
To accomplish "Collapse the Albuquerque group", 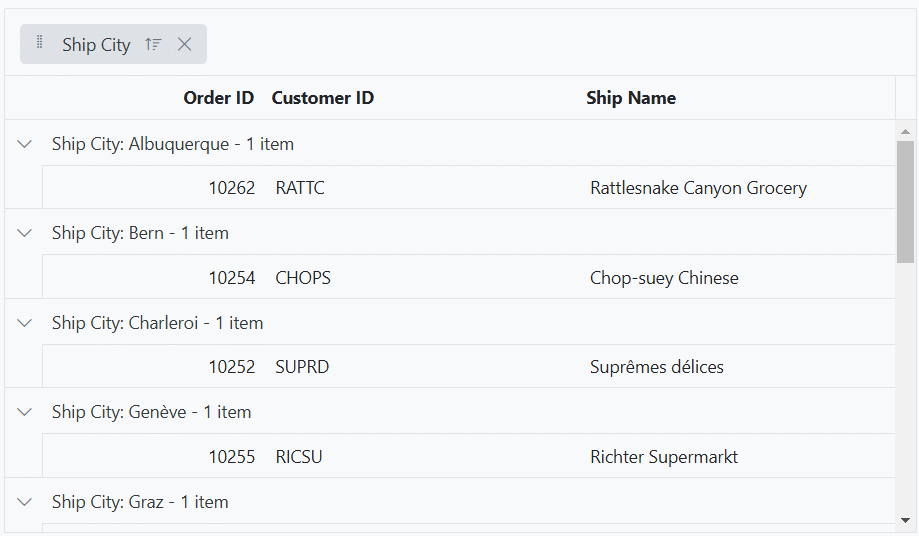I will click(x=25, y=144).
